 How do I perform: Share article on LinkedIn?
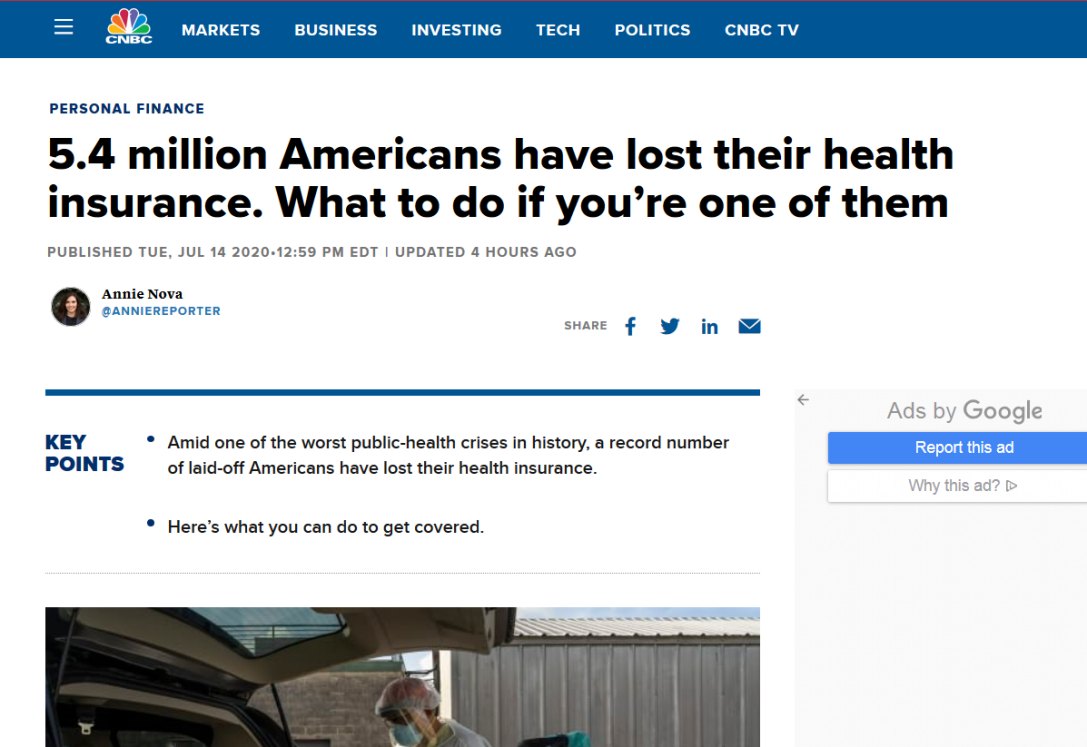709,326
